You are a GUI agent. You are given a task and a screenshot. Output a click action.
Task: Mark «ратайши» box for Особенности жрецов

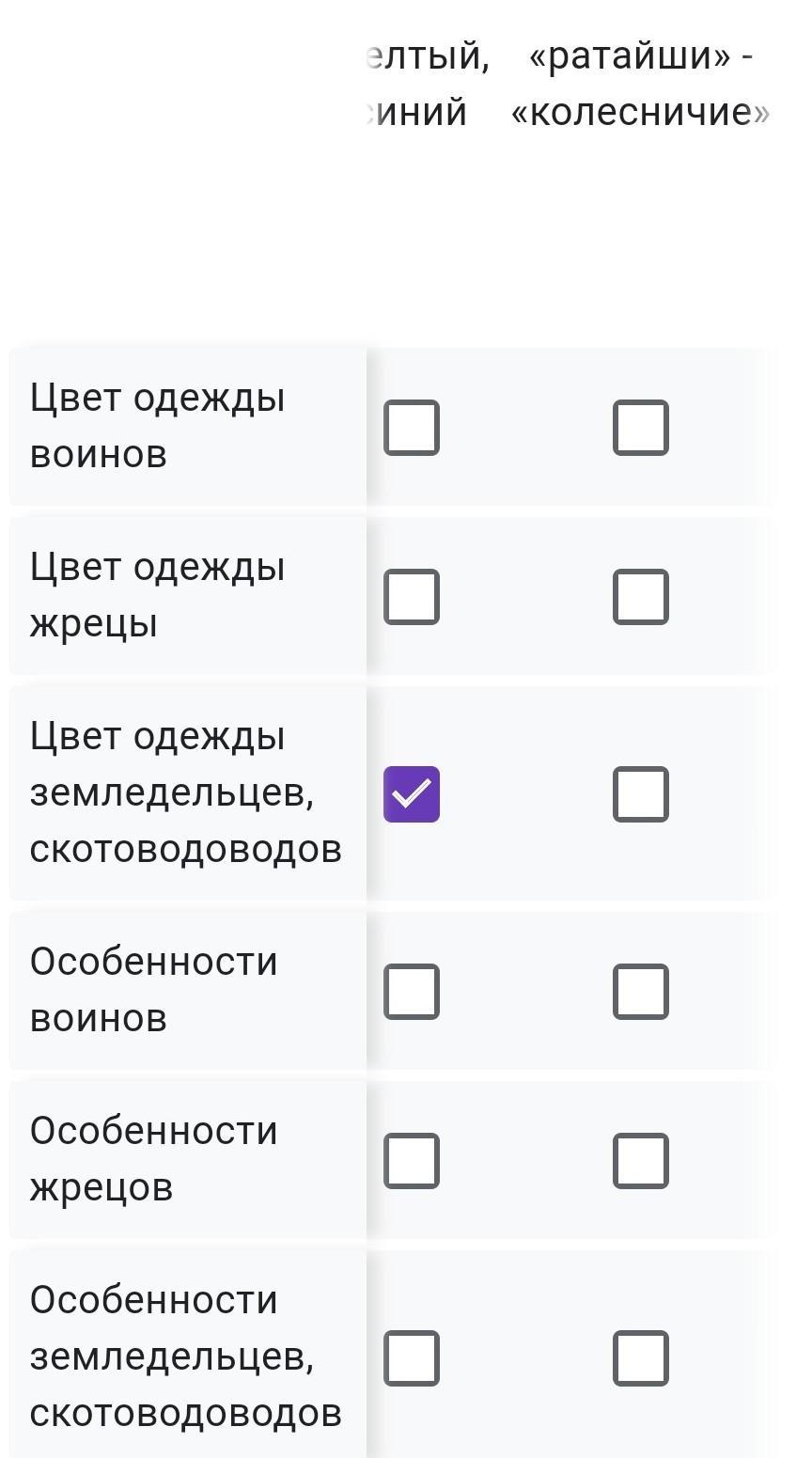[x=641, y=1161]
